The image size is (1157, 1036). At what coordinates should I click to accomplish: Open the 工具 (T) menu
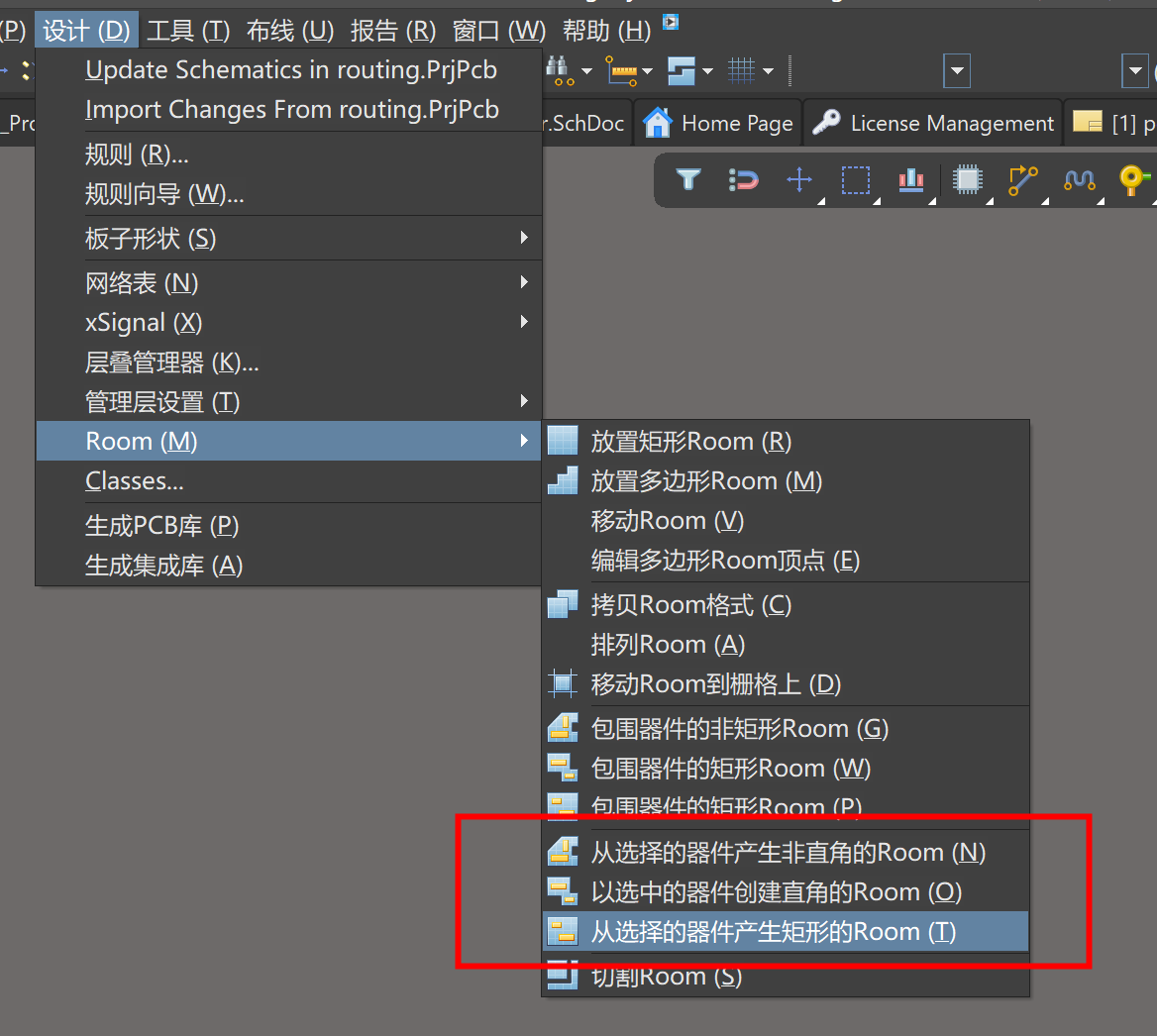(188, 31)
